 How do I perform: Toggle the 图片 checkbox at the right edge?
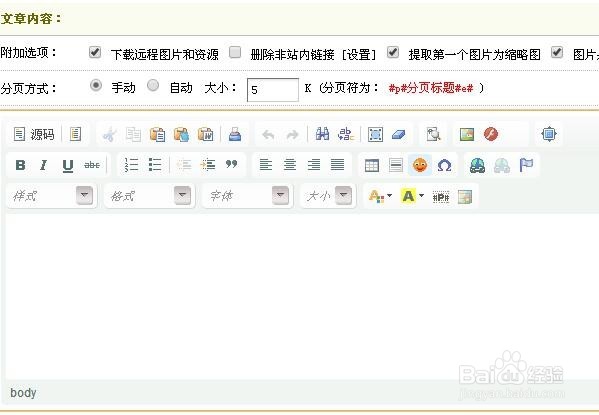pos(557,52)
